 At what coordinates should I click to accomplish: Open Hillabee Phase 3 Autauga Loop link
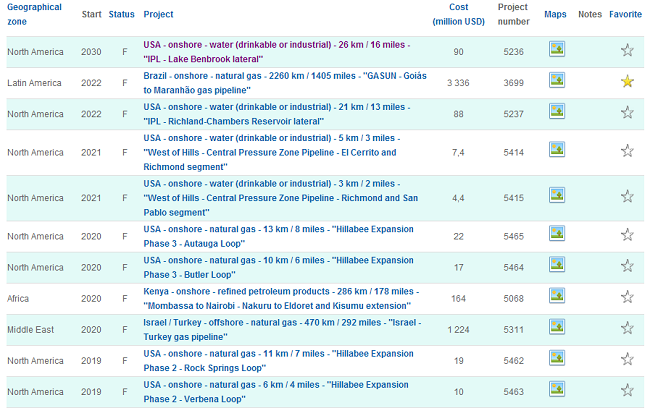[x=278, y=236]
